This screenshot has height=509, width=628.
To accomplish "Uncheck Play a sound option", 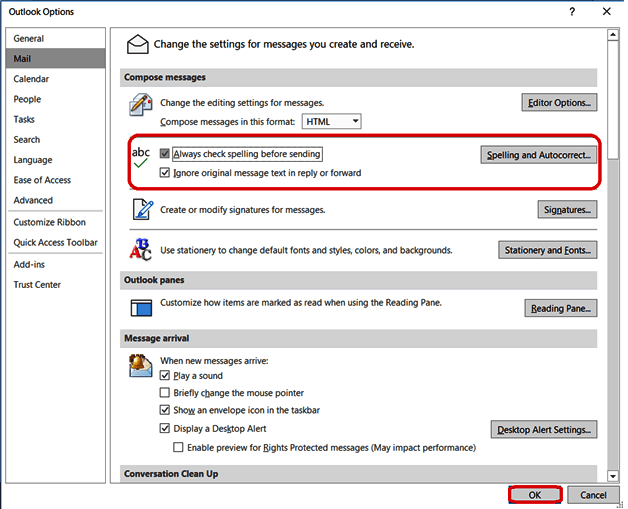I will pos(165,375).
